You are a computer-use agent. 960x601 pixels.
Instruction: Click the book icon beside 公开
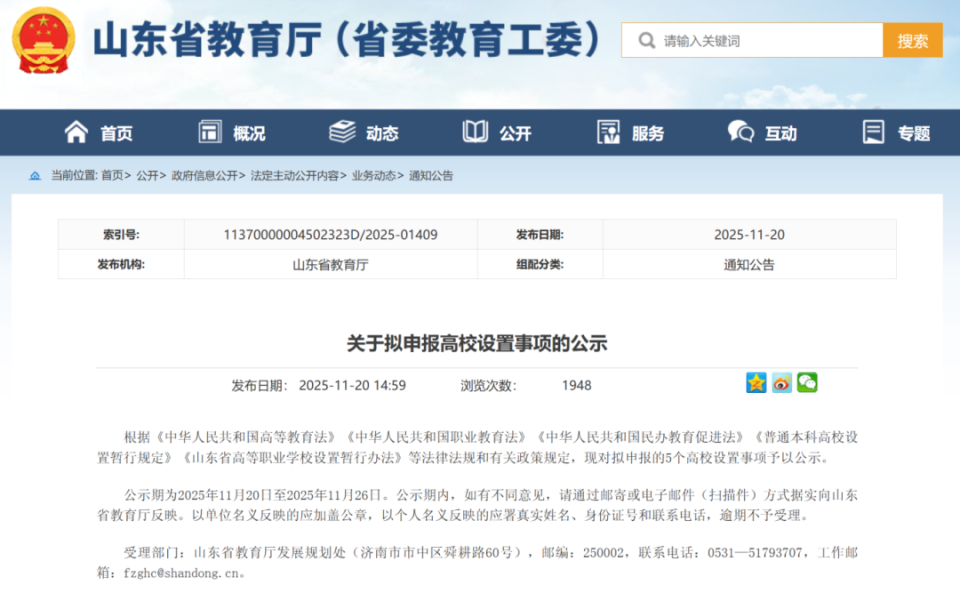tap(473, 132)
